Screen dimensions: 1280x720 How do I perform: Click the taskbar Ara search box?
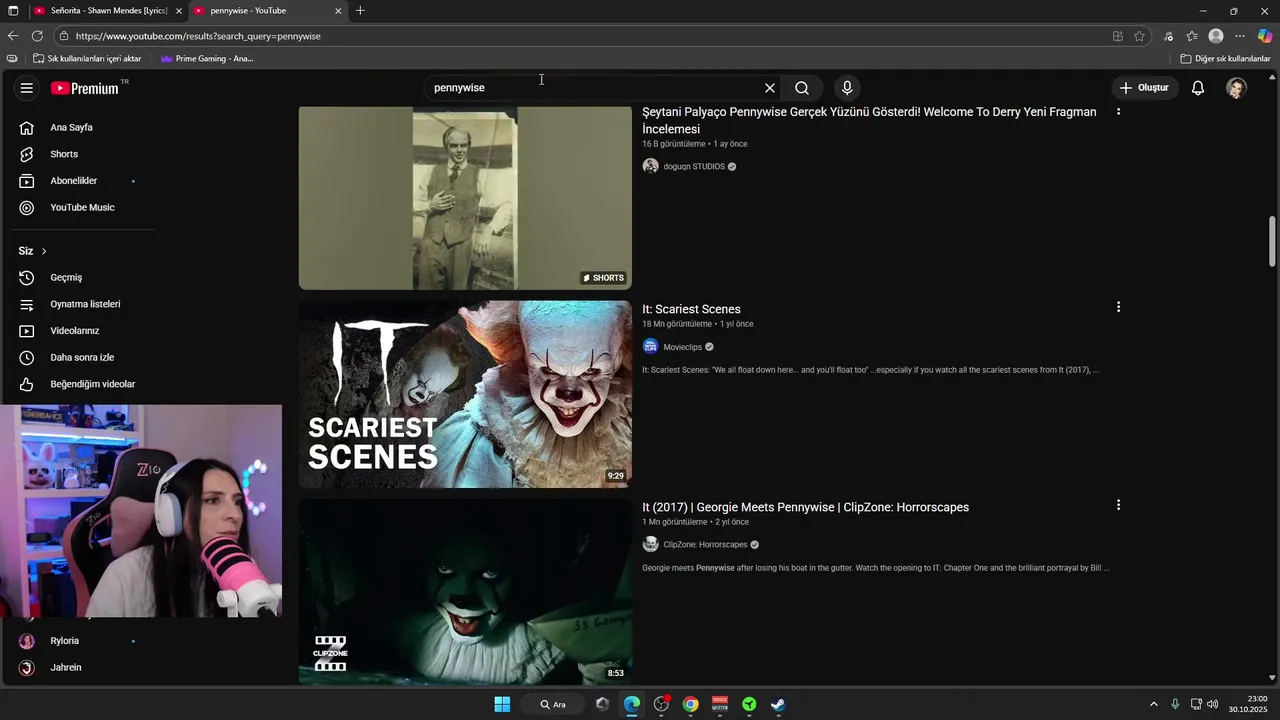click(x=553, y=704)
